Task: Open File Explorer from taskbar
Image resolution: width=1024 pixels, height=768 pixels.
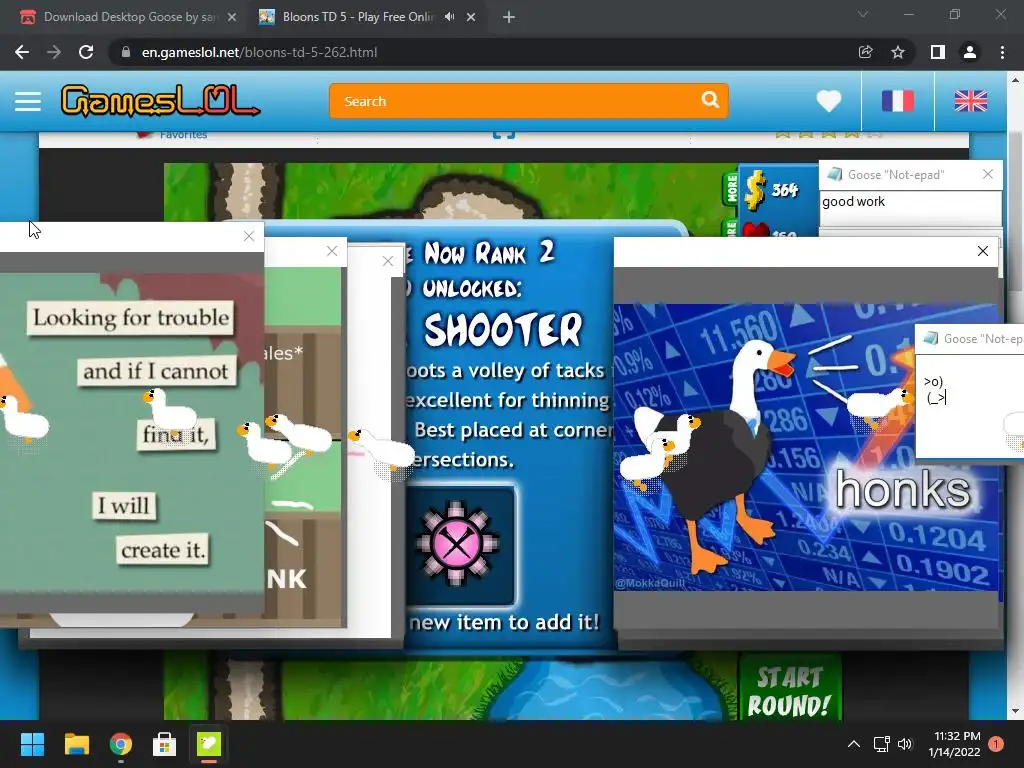Action: (76, 744)
